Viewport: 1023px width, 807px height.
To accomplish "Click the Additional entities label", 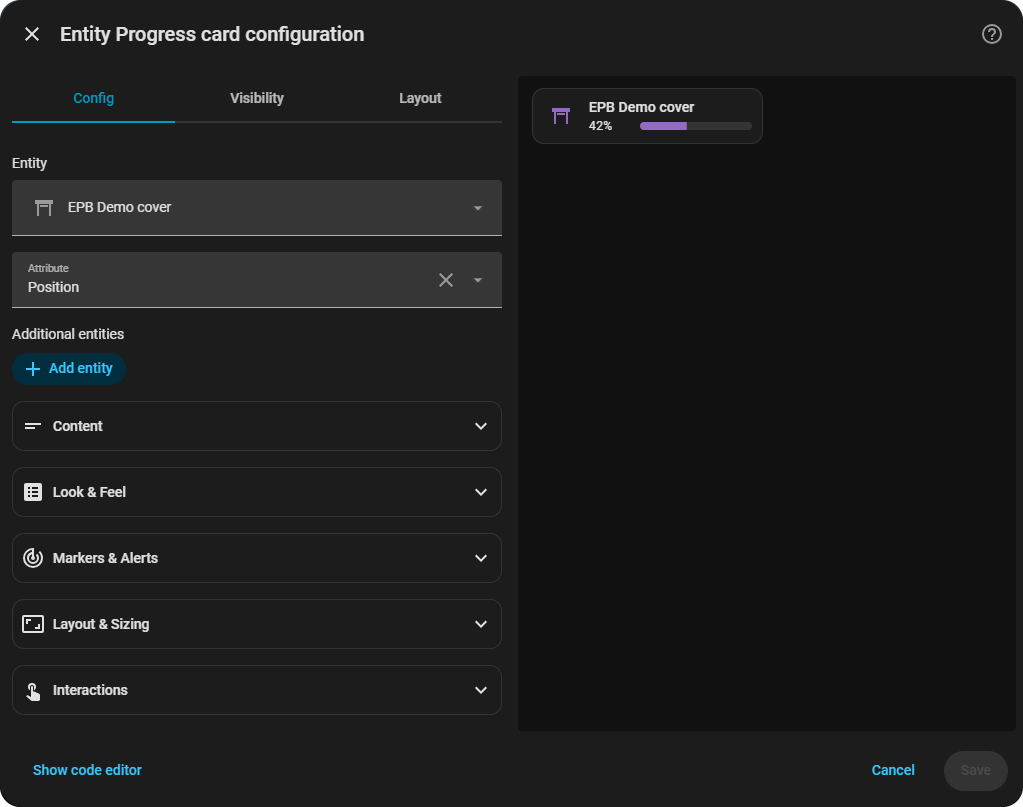I will coord(68,334).
